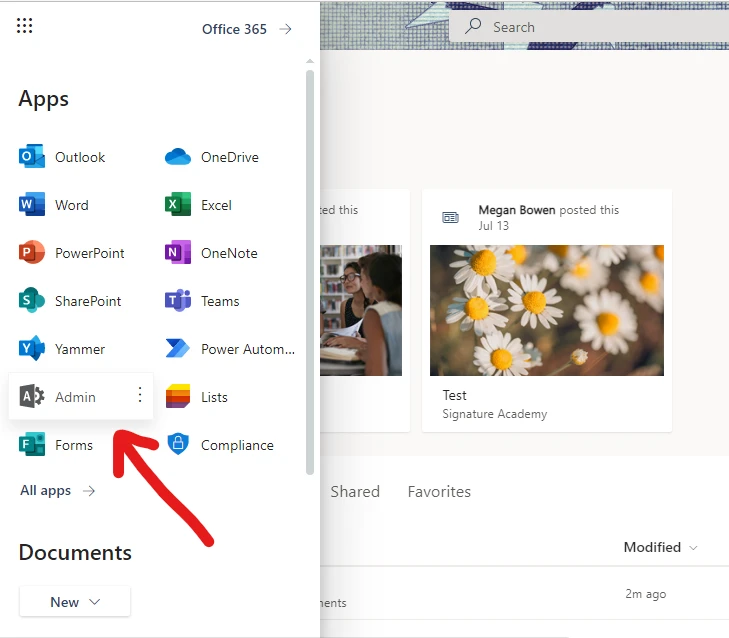Open Outlook app icon

coord(32,156)
